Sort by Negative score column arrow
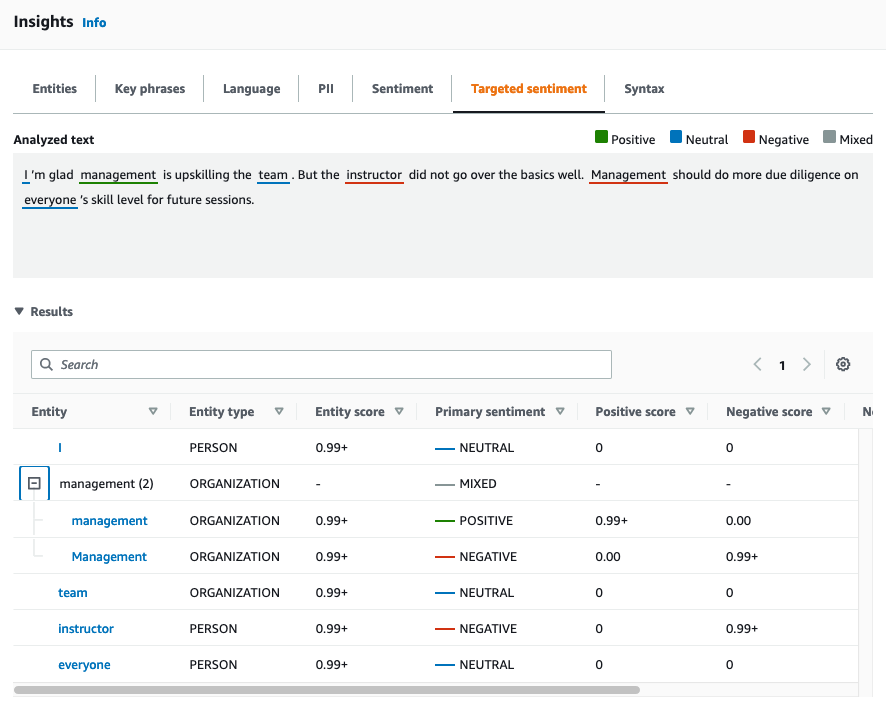 [x=827, y=412]
